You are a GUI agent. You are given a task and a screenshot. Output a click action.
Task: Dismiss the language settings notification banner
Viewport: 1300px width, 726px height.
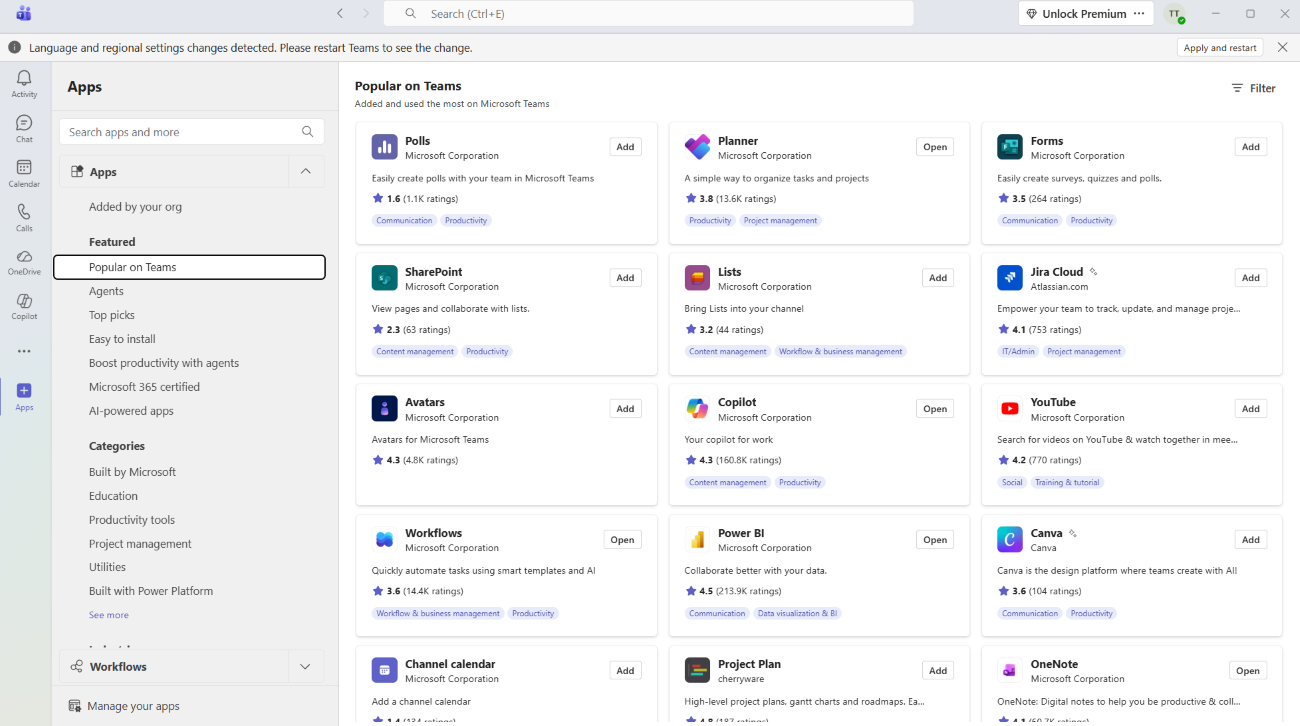coord(1283,48)
